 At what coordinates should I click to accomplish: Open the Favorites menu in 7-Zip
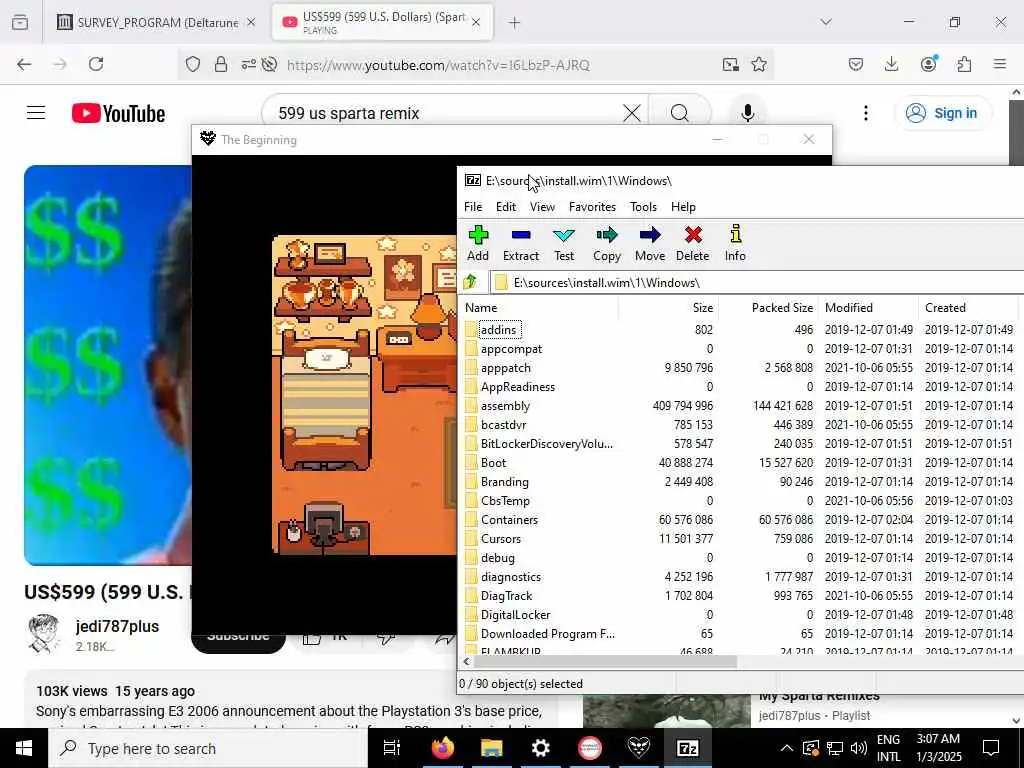pos(592,206)
